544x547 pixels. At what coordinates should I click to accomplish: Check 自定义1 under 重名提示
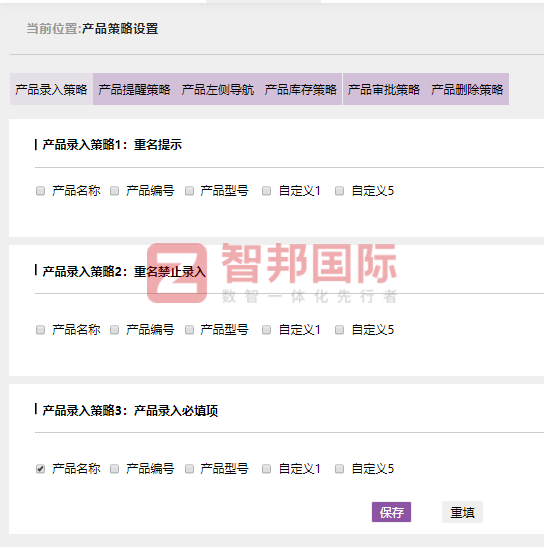coord(267,191)
